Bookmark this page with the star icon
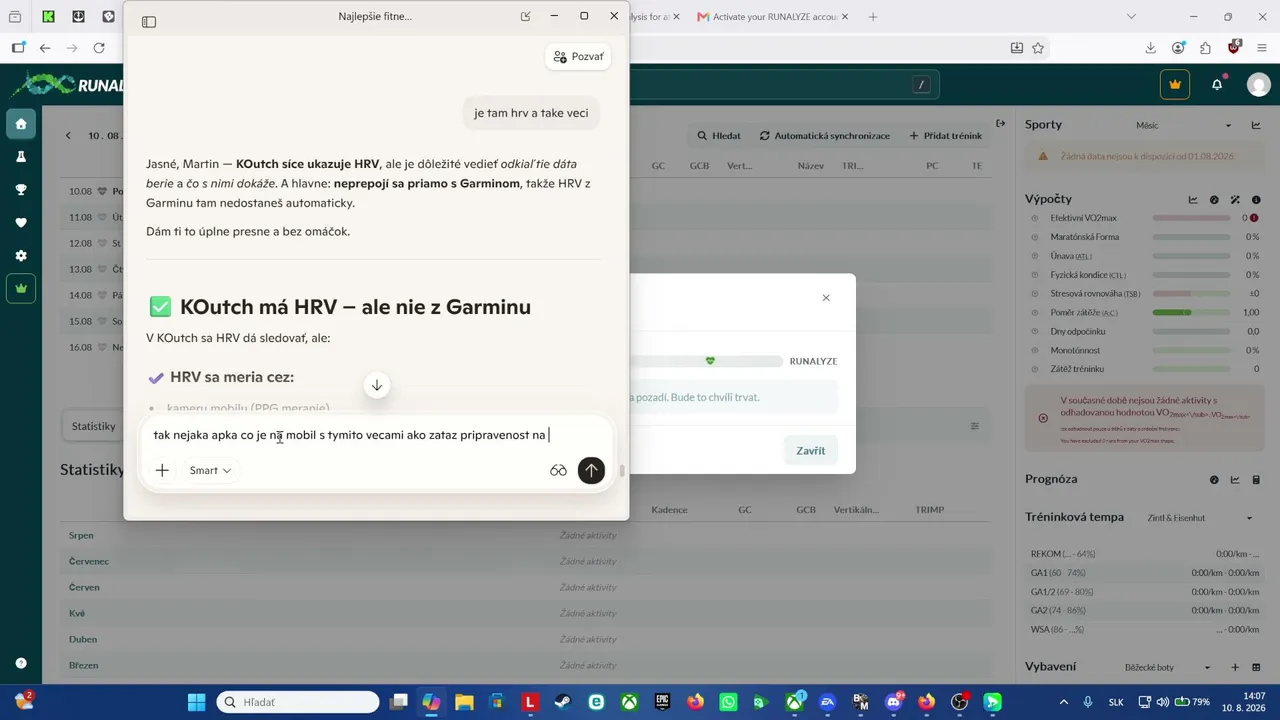This screenshot has width=1280, height=720. 1038,48
